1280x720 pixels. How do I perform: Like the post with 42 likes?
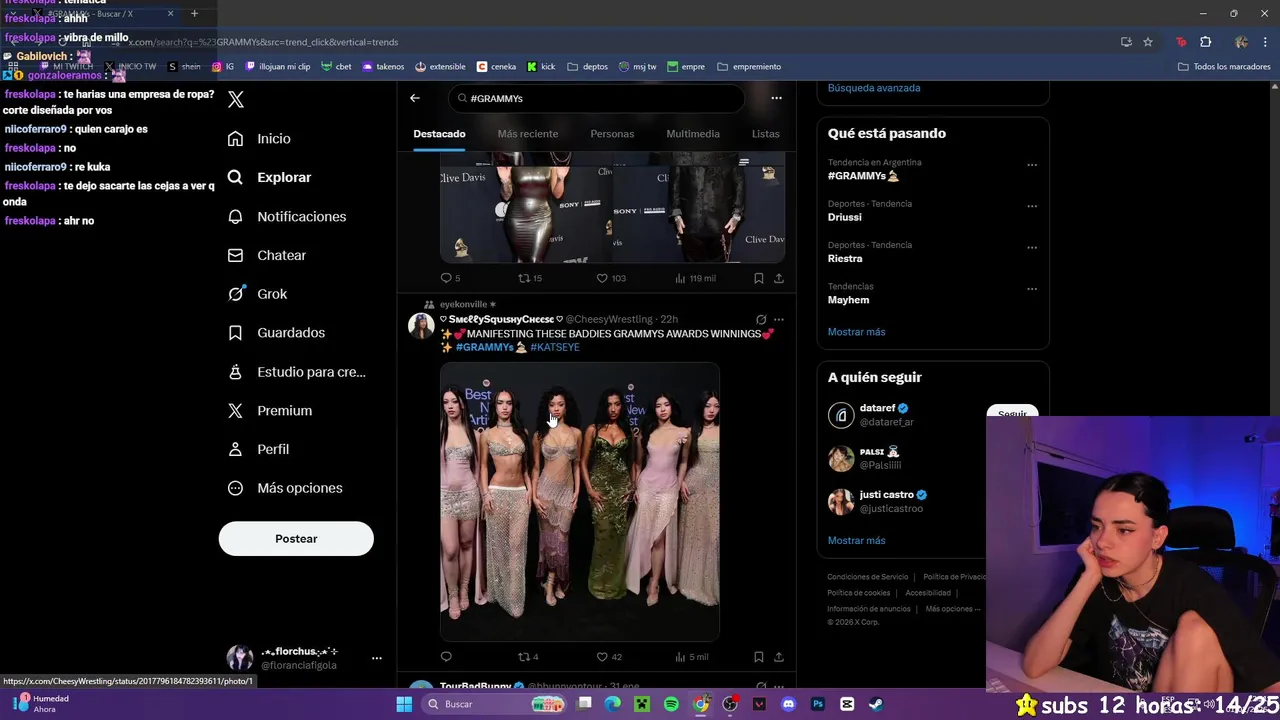609,657
